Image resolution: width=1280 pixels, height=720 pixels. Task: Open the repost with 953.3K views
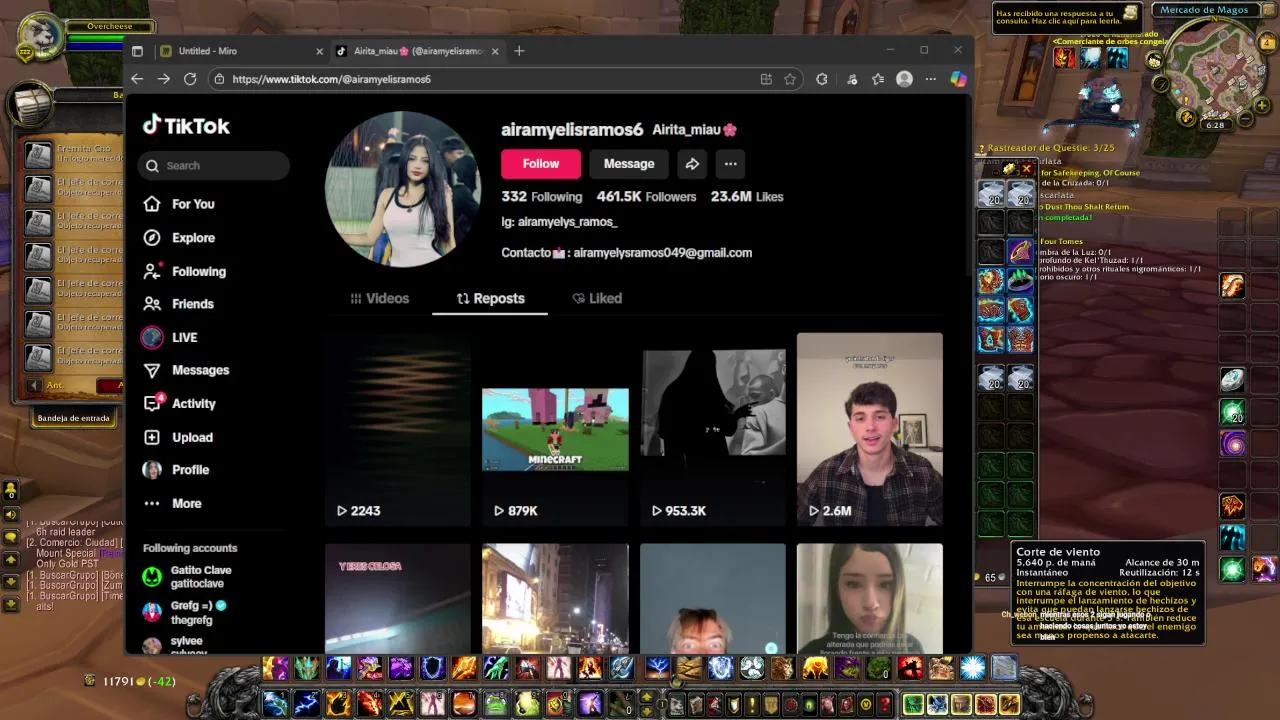click(713, 429)
